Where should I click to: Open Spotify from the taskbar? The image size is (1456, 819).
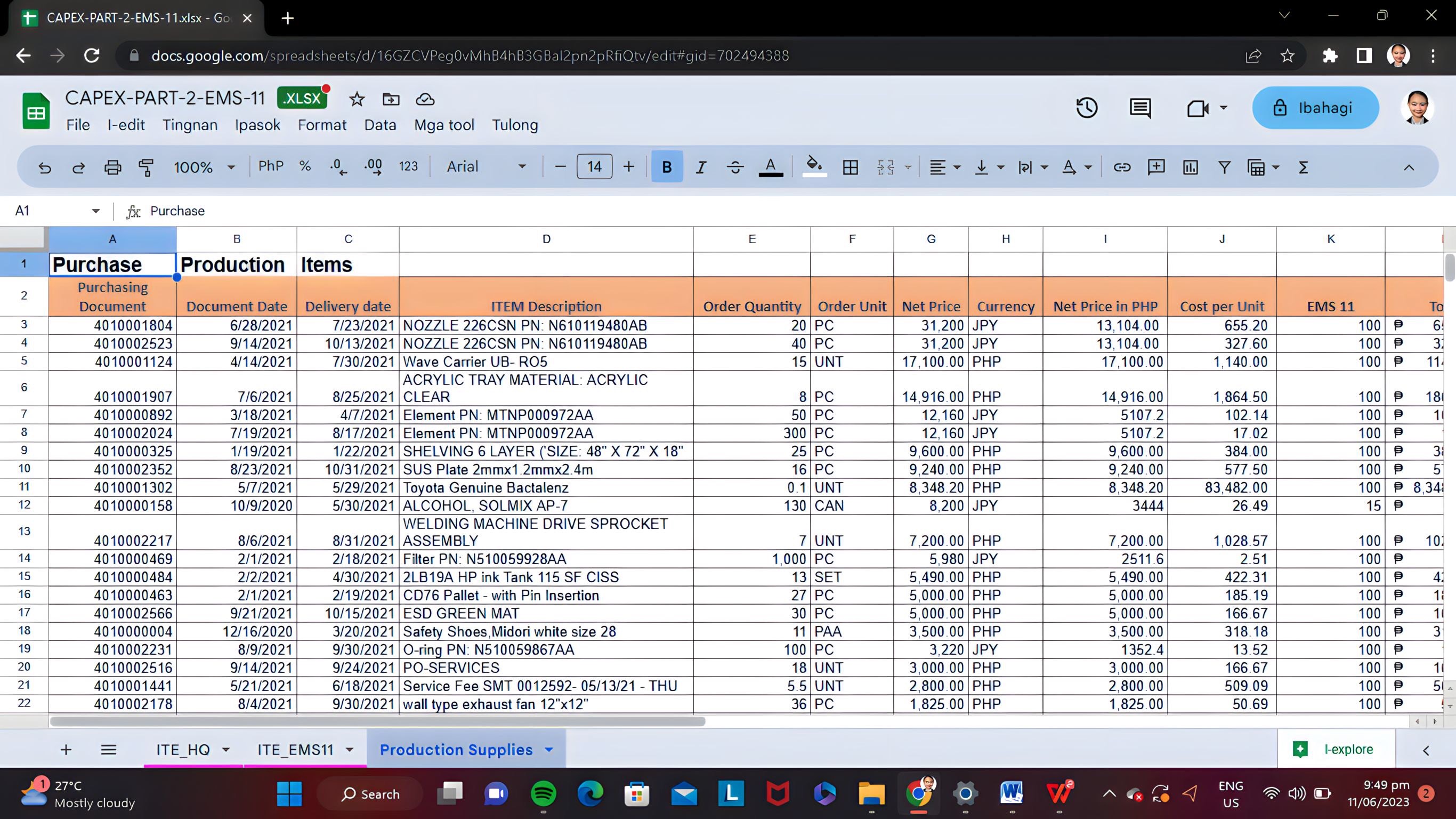(543, 794)
